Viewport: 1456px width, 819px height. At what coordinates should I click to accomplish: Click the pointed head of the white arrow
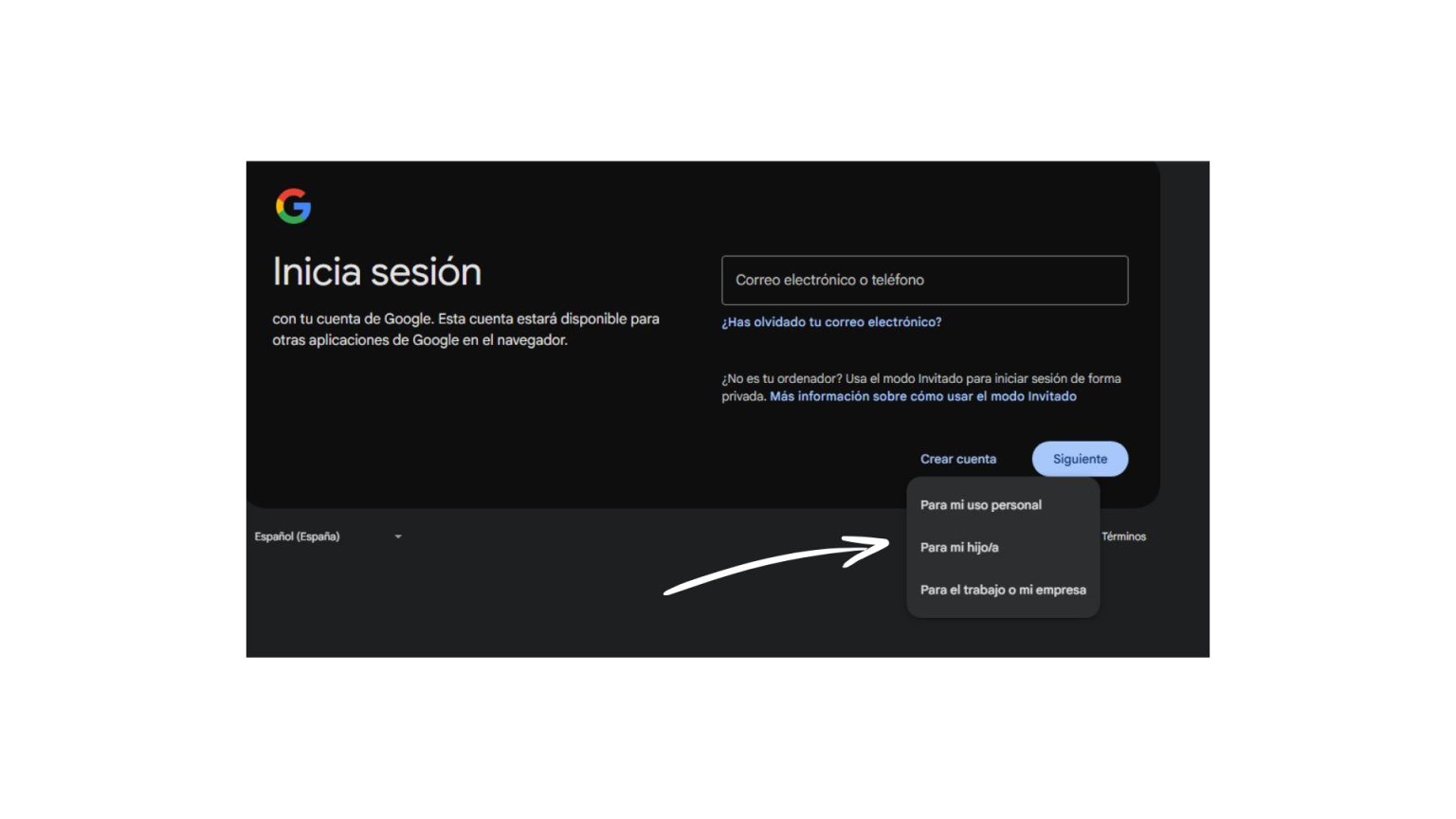(x=883, y=544)
